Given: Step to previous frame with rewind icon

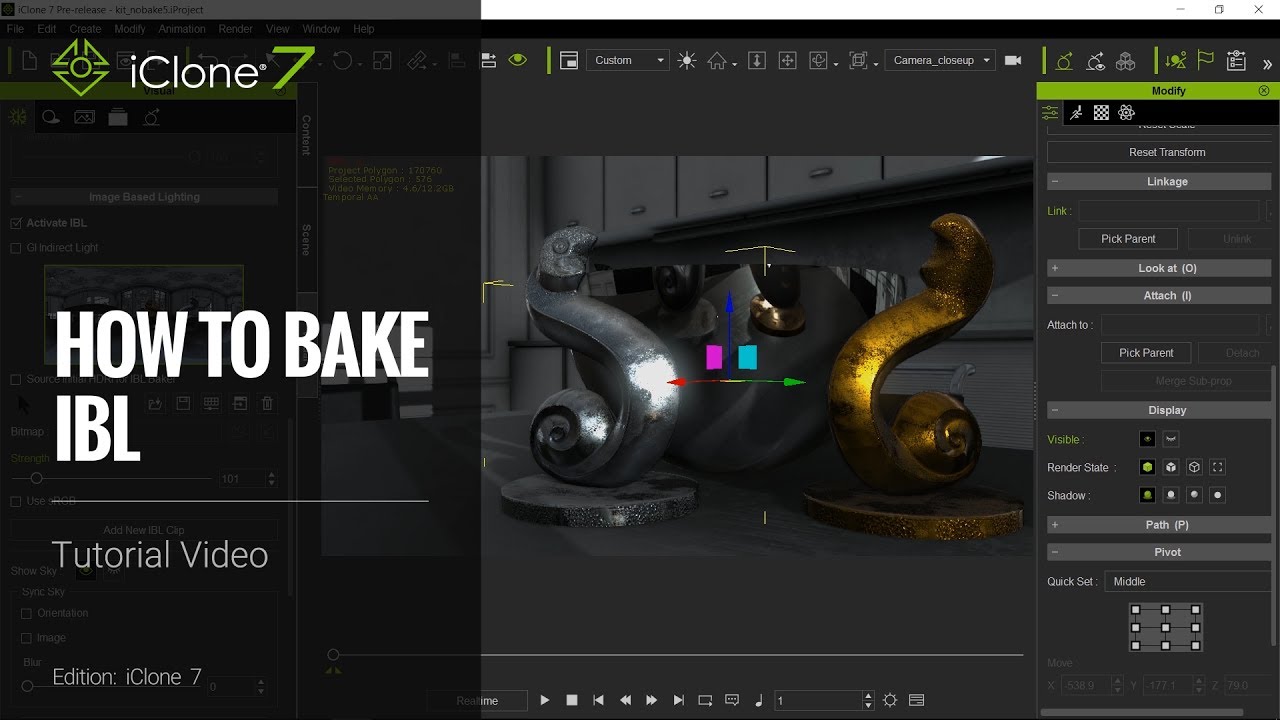Looking at the screenshot, I should pos(626,701).
